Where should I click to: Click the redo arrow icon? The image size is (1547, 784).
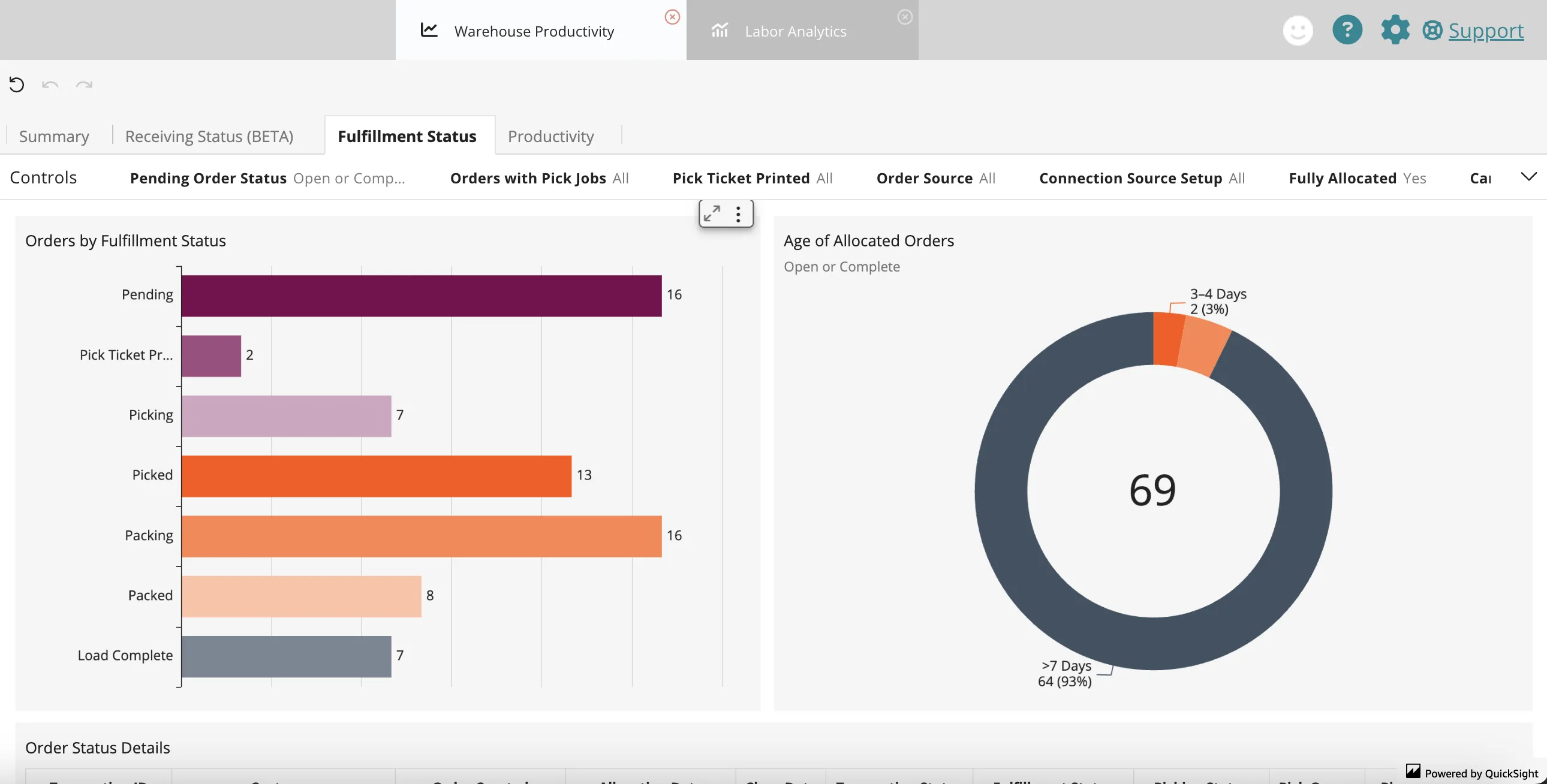point(84,85)
